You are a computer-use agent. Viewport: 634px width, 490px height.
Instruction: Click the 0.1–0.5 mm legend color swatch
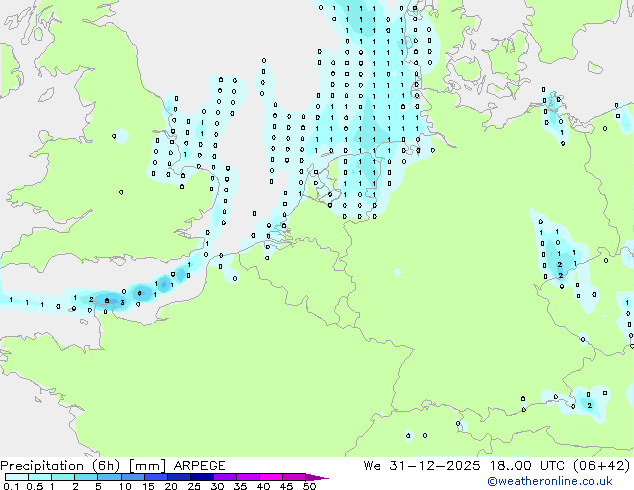[x=17, y=477]
